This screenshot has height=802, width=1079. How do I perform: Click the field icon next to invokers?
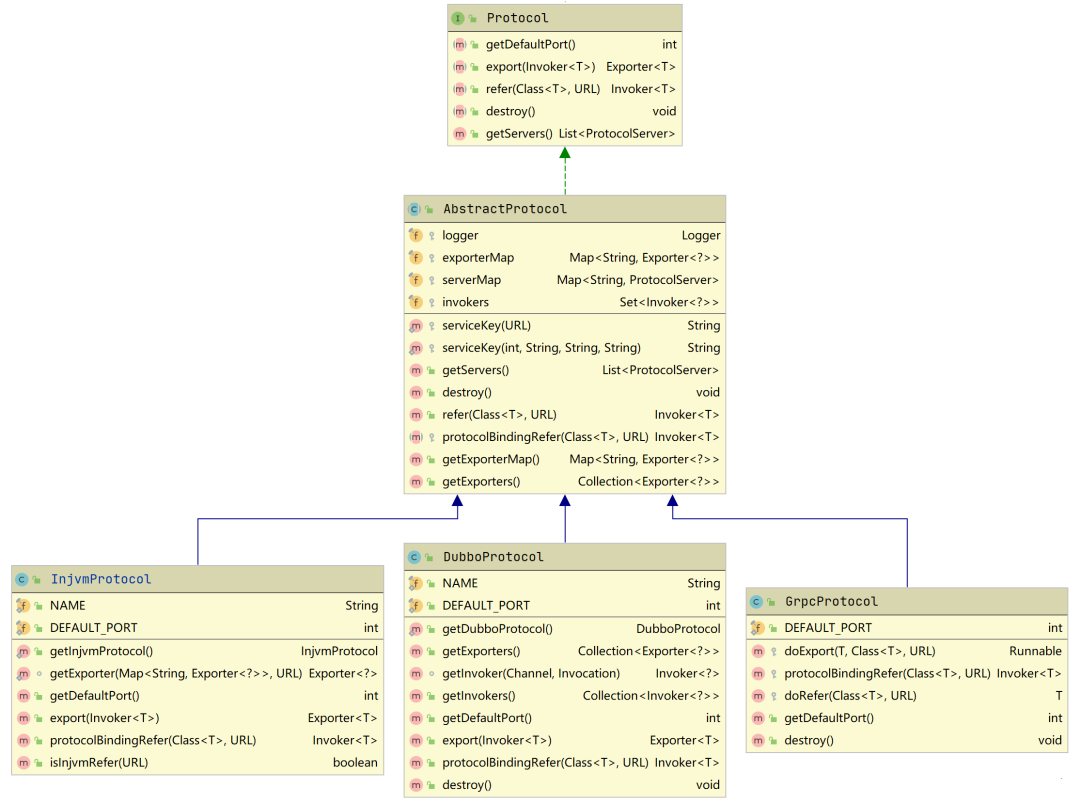(x=416, y=302)
